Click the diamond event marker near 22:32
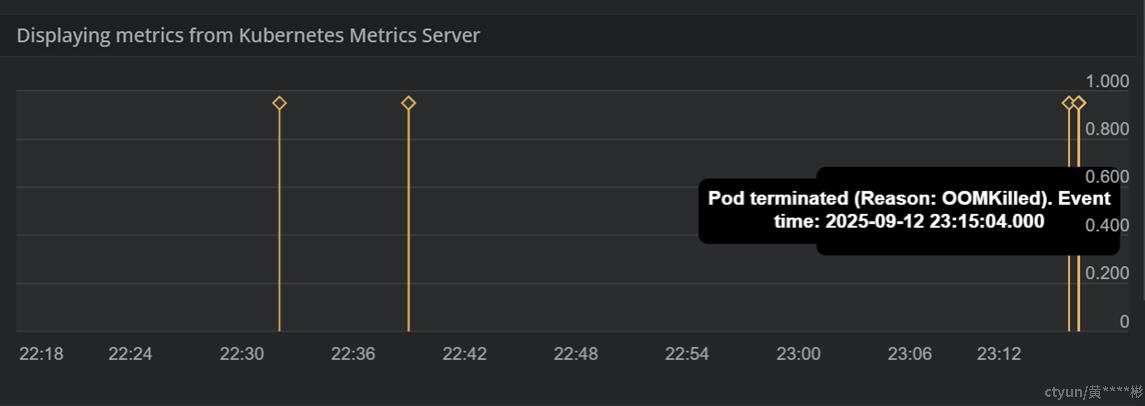Image resolution: width=1145 pixels, height=406 pixels. 280,103
